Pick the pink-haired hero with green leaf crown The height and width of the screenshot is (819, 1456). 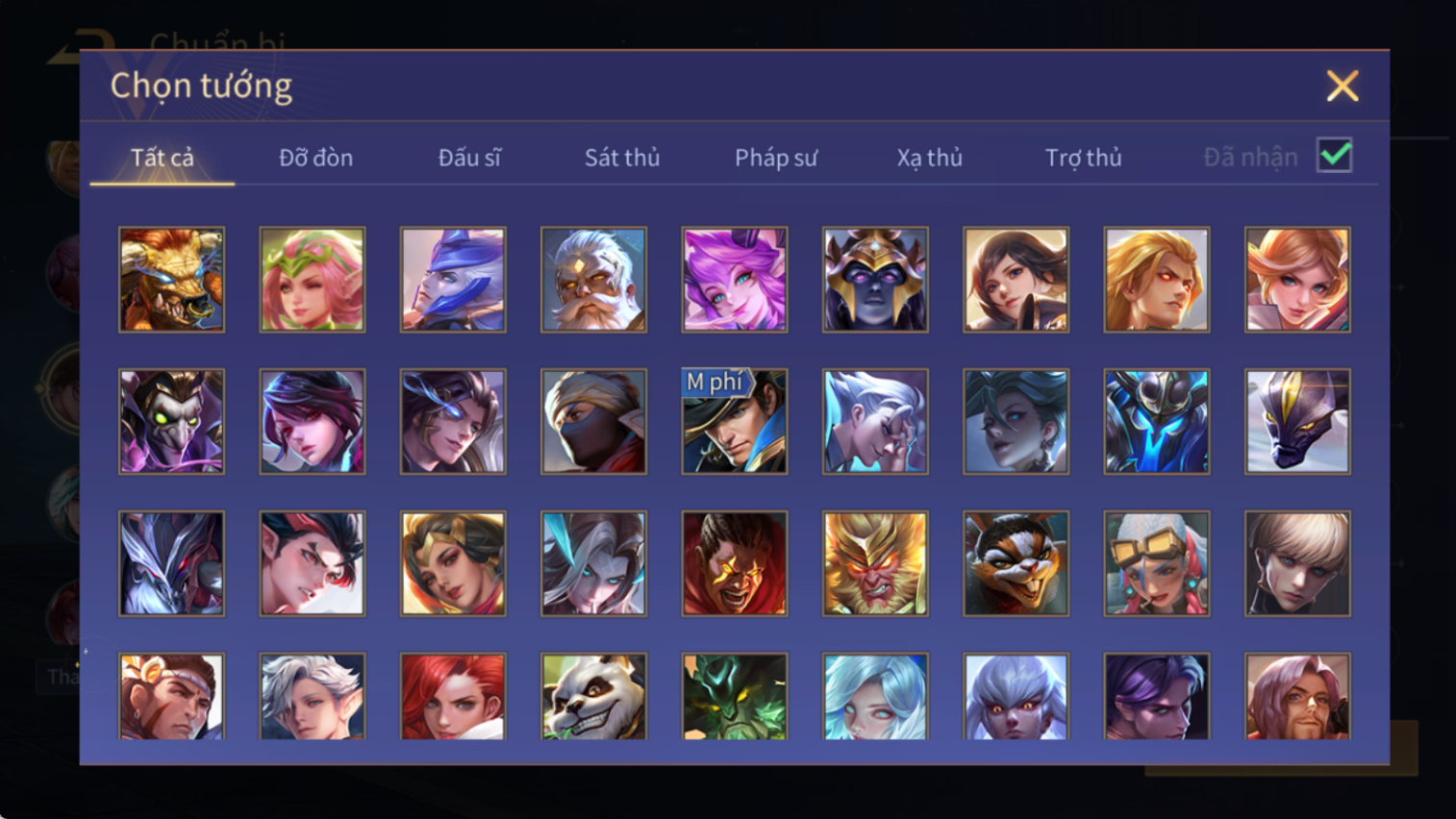click(313, 280)
